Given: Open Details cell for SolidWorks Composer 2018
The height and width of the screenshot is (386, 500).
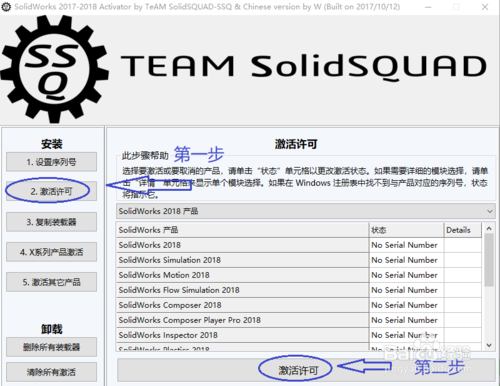Looking at the screenshot, I should [x=463, y=305].
